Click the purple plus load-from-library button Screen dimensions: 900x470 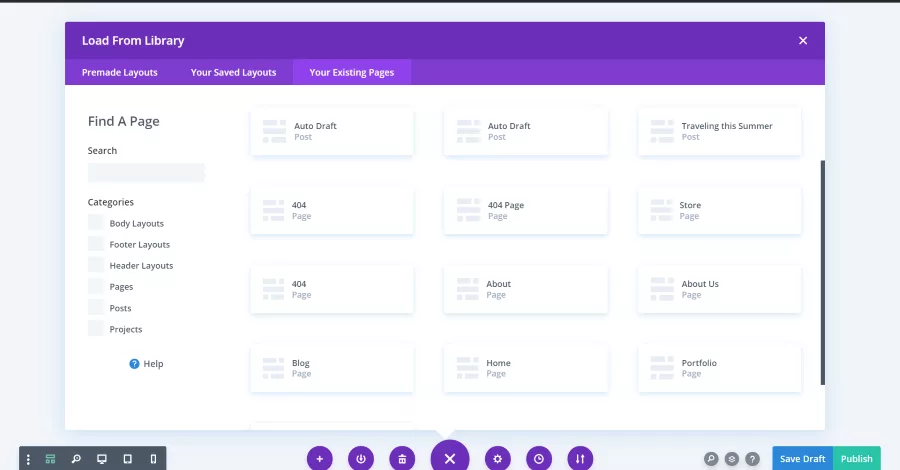tap(320, 459)
